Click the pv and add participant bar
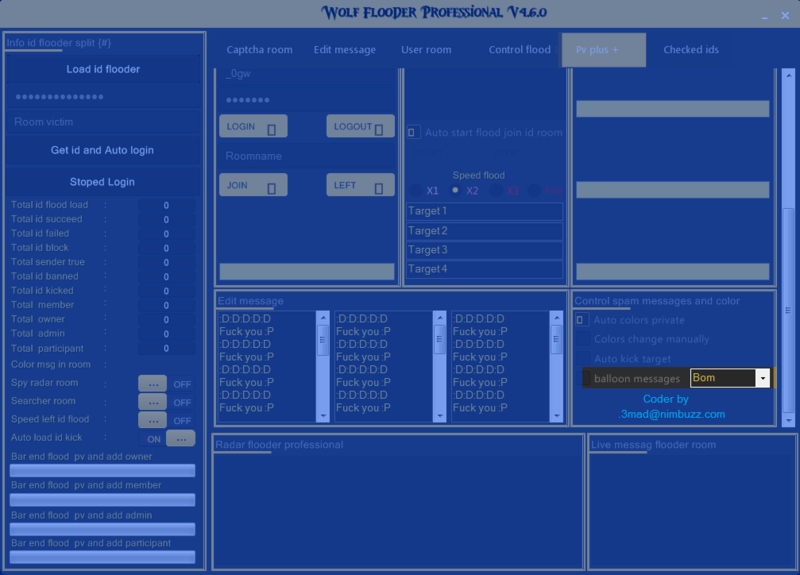Viewport: 800px width, 575px height. (x=103, y=557)
